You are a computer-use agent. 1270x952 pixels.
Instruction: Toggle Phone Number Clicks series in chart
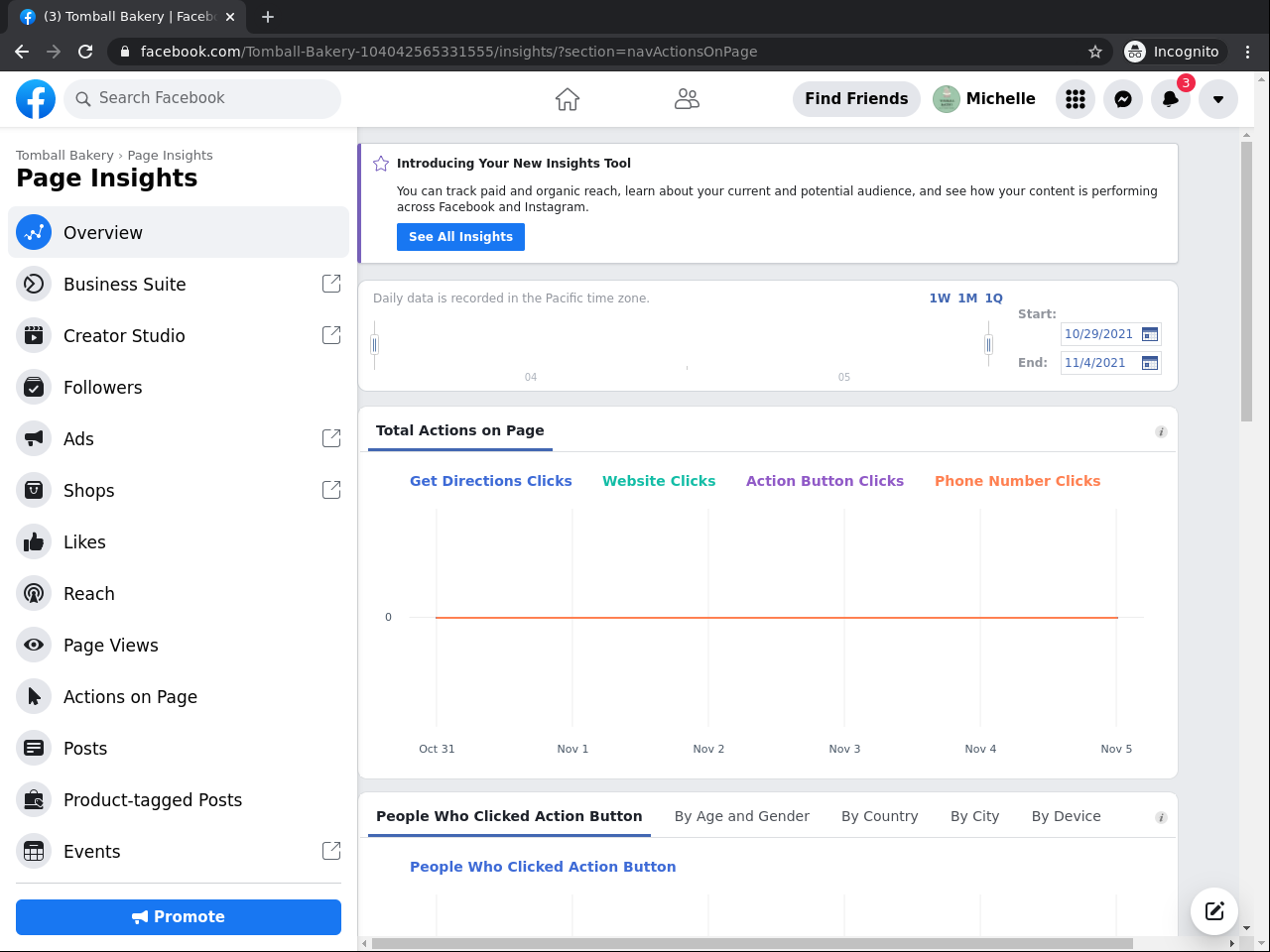1017,481
